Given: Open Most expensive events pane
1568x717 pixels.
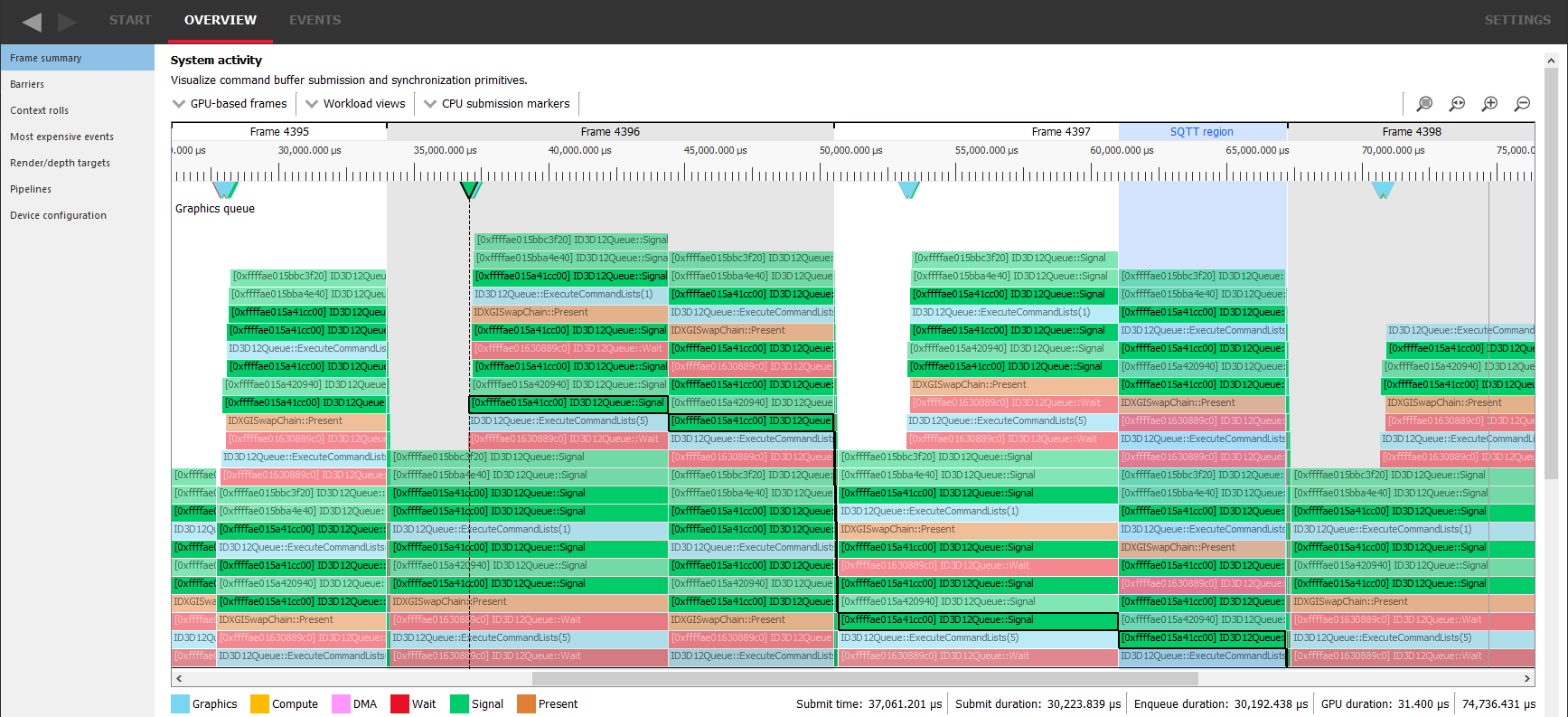Looking at the screenshot, I should click(x=61, y=137).
